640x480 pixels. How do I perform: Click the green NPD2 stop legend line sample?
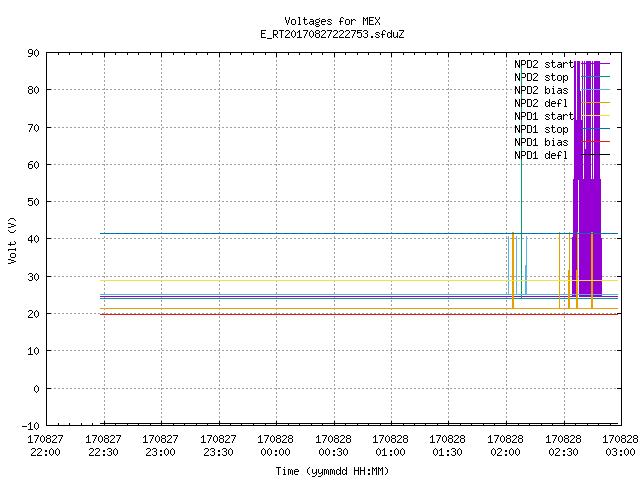tap(596, 77)
